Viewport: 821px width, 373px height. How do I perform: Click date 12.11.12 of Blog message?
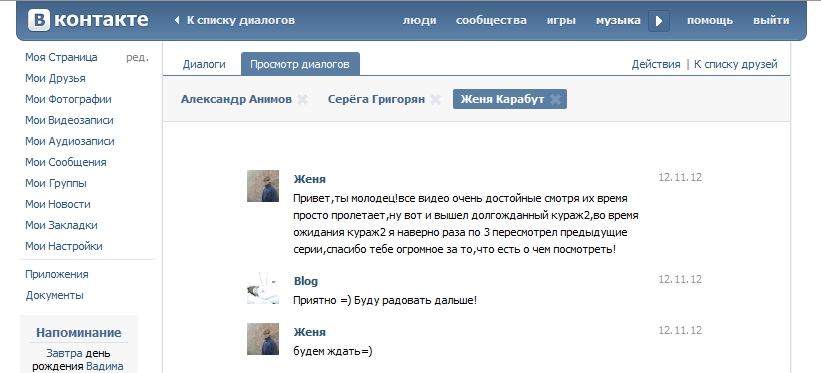point(680,279)
